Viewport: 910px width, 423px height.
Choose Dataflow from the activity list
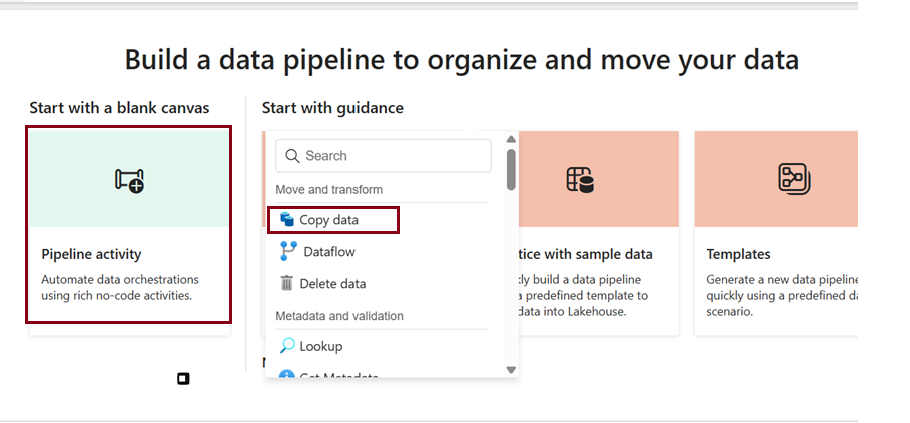click(x=329, y=252)
